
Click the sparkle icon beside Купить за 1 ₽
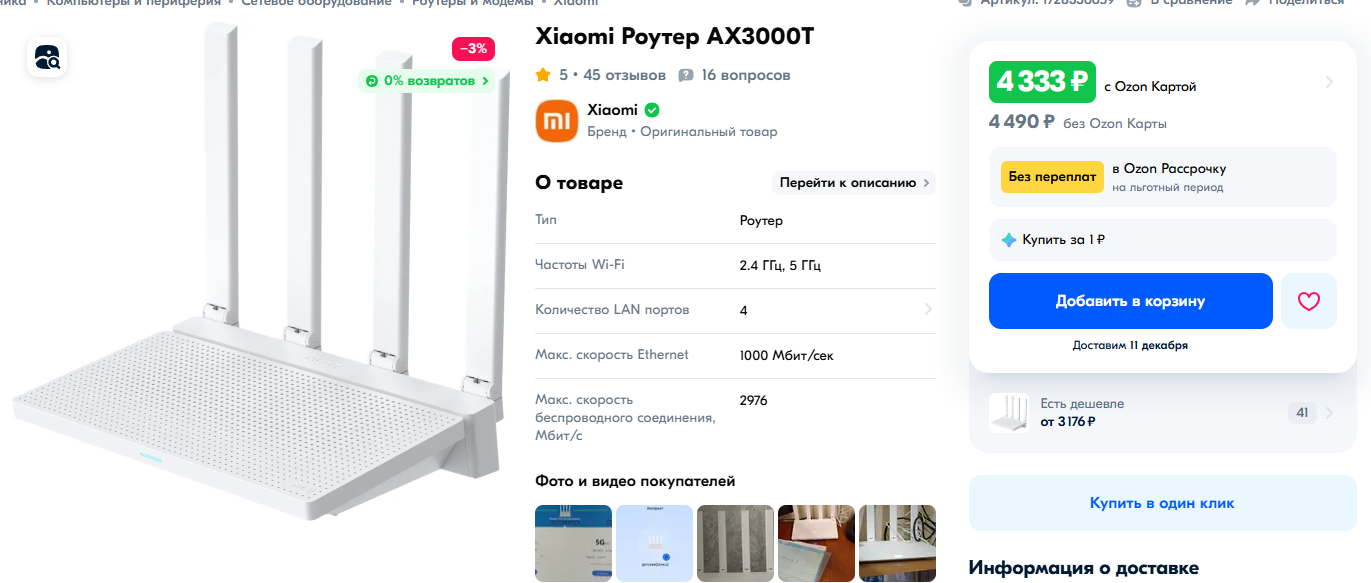(x=1009, y=240)
